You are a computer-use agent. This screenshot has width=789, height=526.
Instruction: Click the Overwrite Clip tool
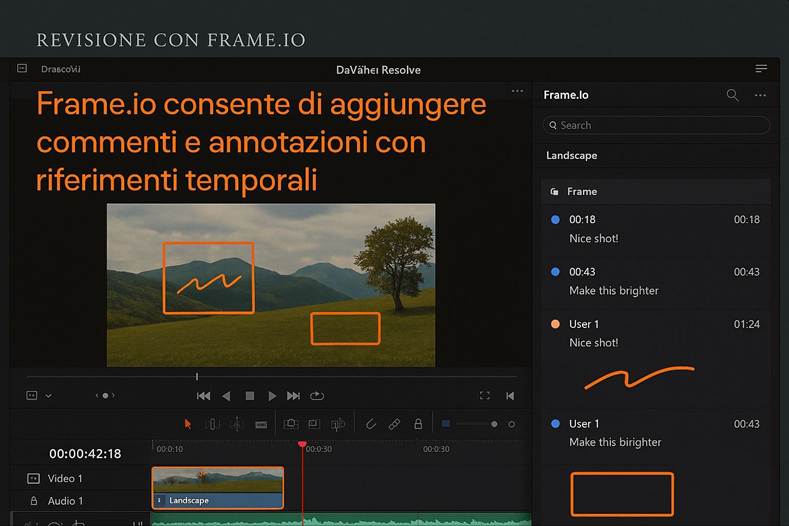click(x=314, y=424)
